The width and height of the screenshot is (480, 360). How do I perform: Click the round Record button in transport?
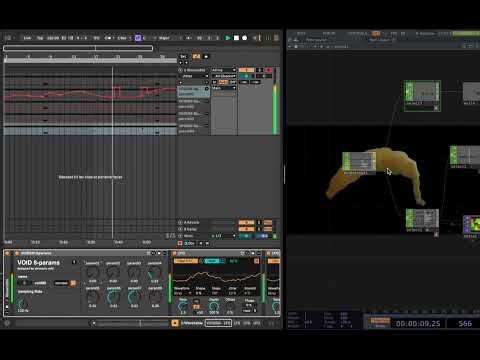245,38
